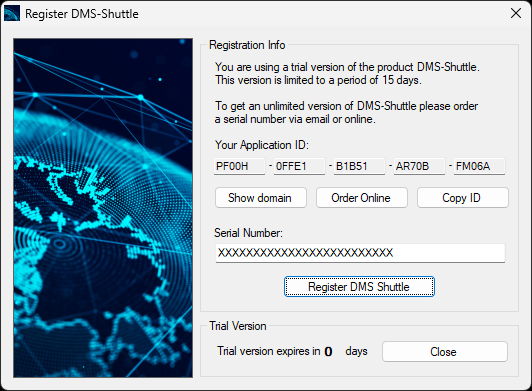
Task: Click 'To get an unlimited version' text
Action: 346,106
